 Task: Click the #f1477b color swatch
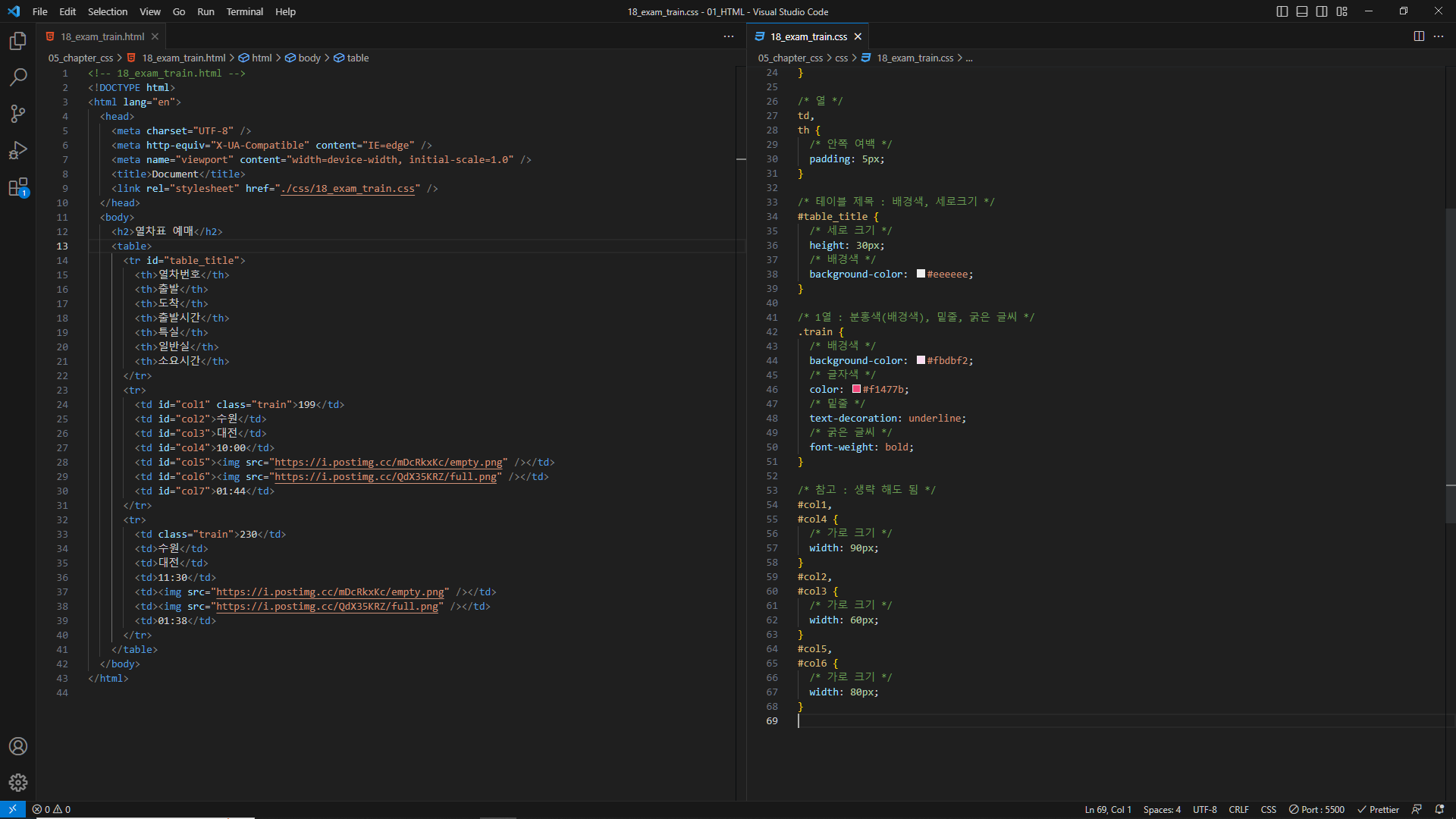click(856, 389)
